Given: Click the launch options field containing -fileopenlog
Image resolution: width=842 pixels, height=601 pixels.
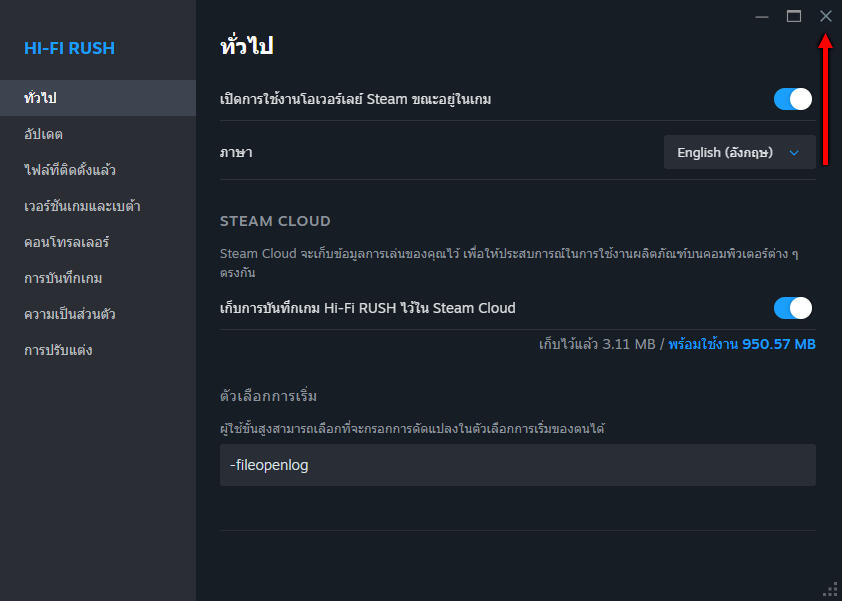Looking at the screenshot, I should [x=517, y=465].
